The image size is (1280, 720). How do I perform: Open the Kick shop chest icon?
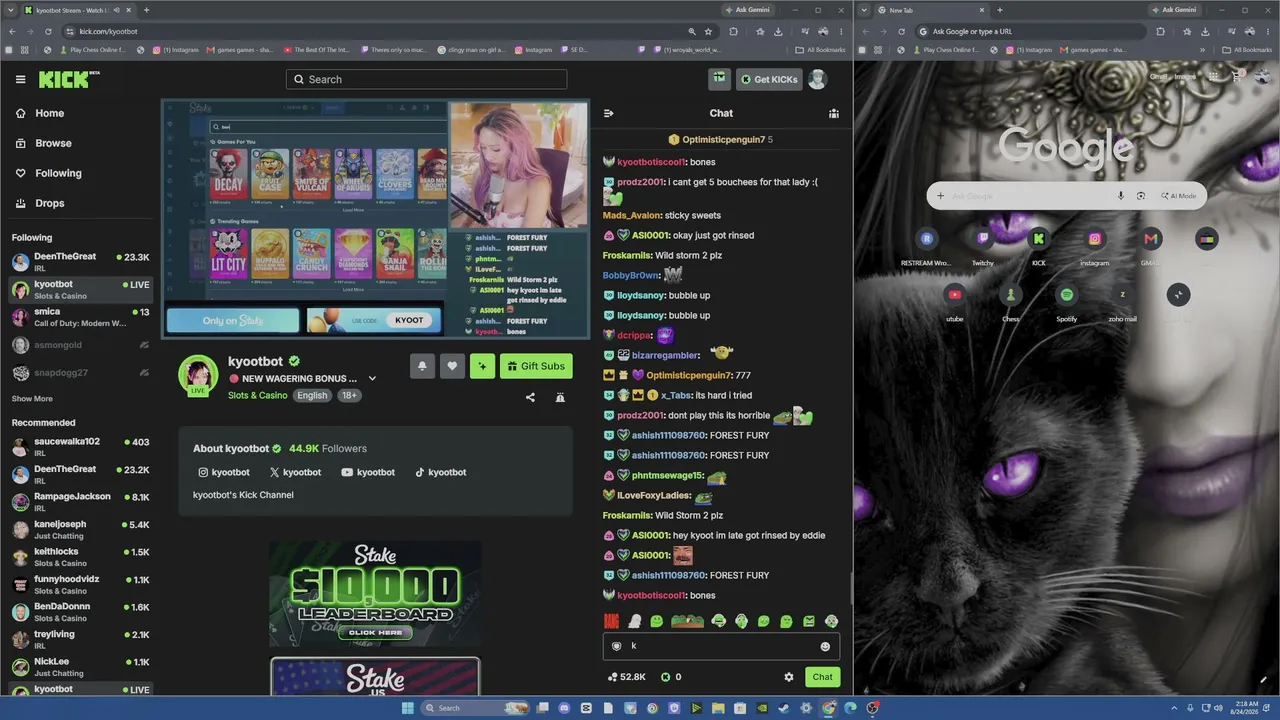point(719,79)
